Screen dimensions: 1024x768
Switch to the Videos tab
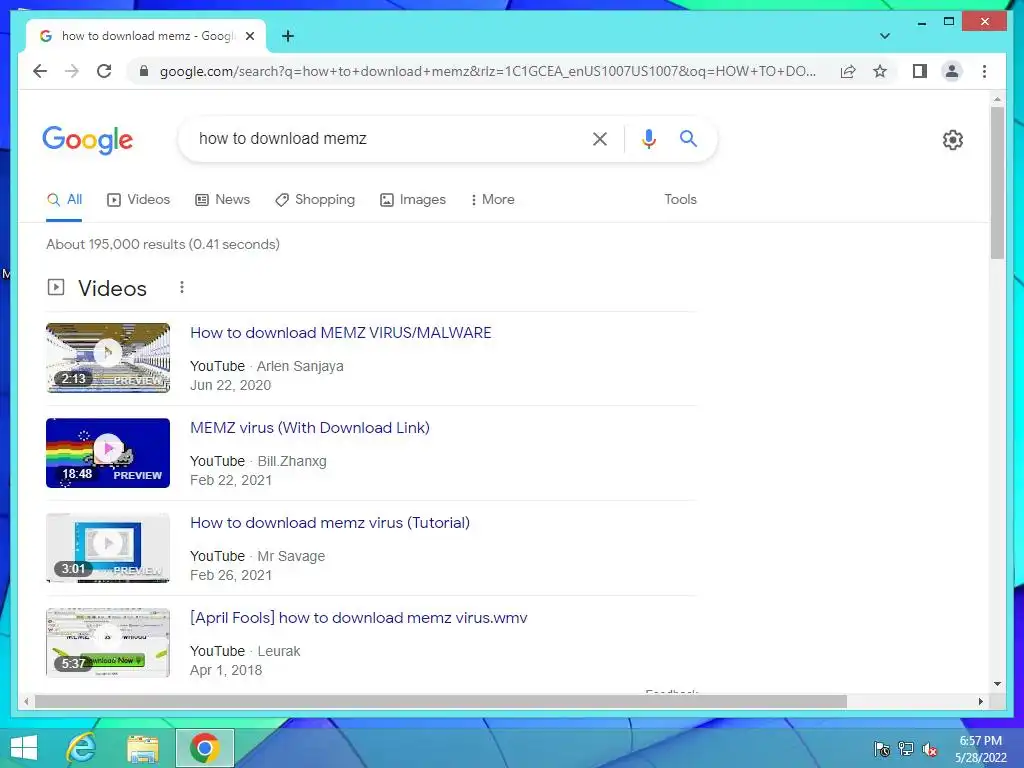tap(138, 200)
